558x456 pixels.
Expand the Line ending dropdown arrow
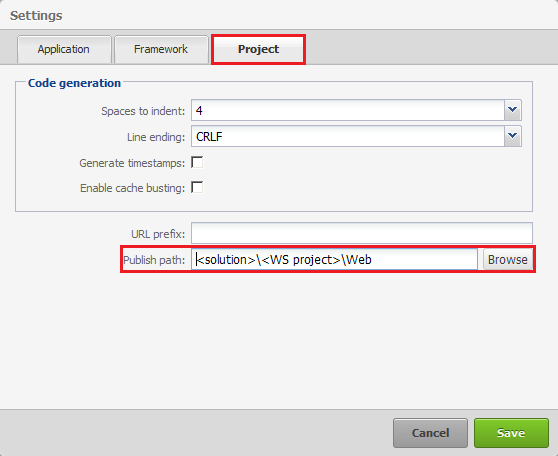pyautogui.click(x=512, y=136)
